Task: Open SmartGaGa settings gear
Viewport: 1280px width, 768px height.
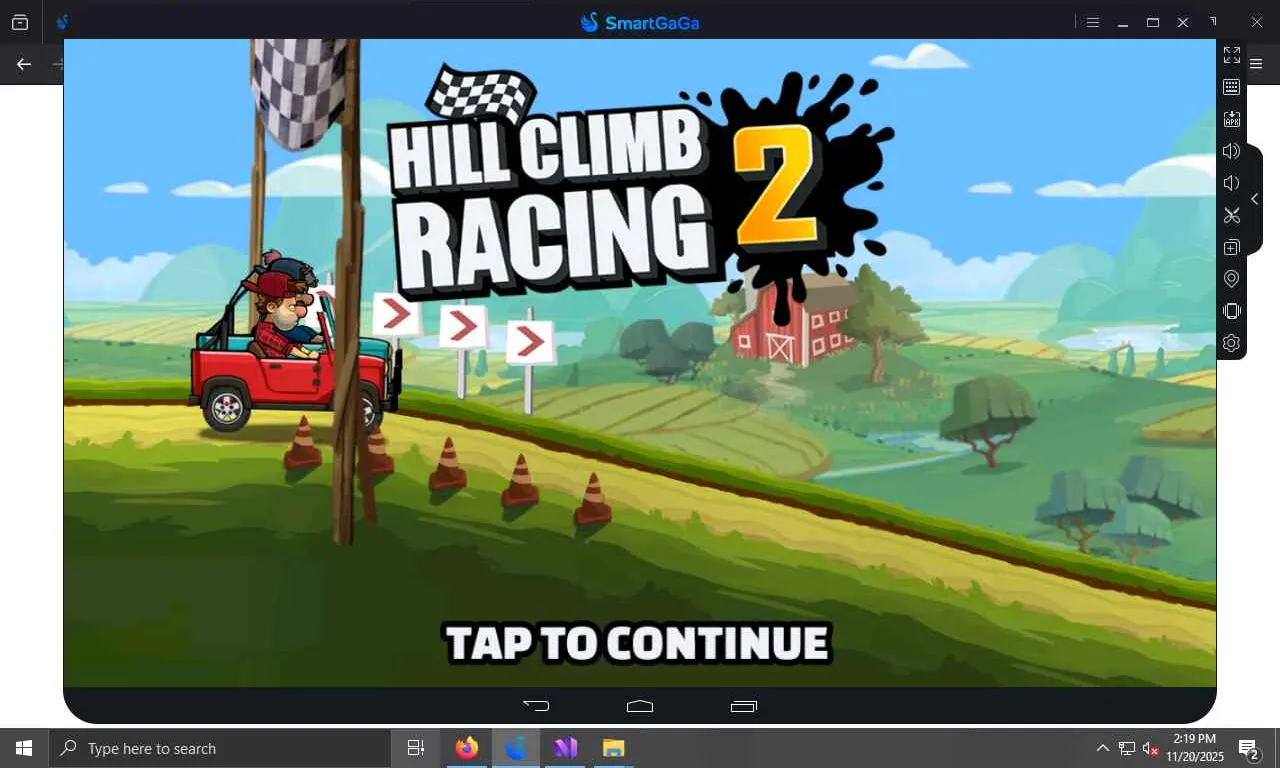Action: (x=1231, y=343)
